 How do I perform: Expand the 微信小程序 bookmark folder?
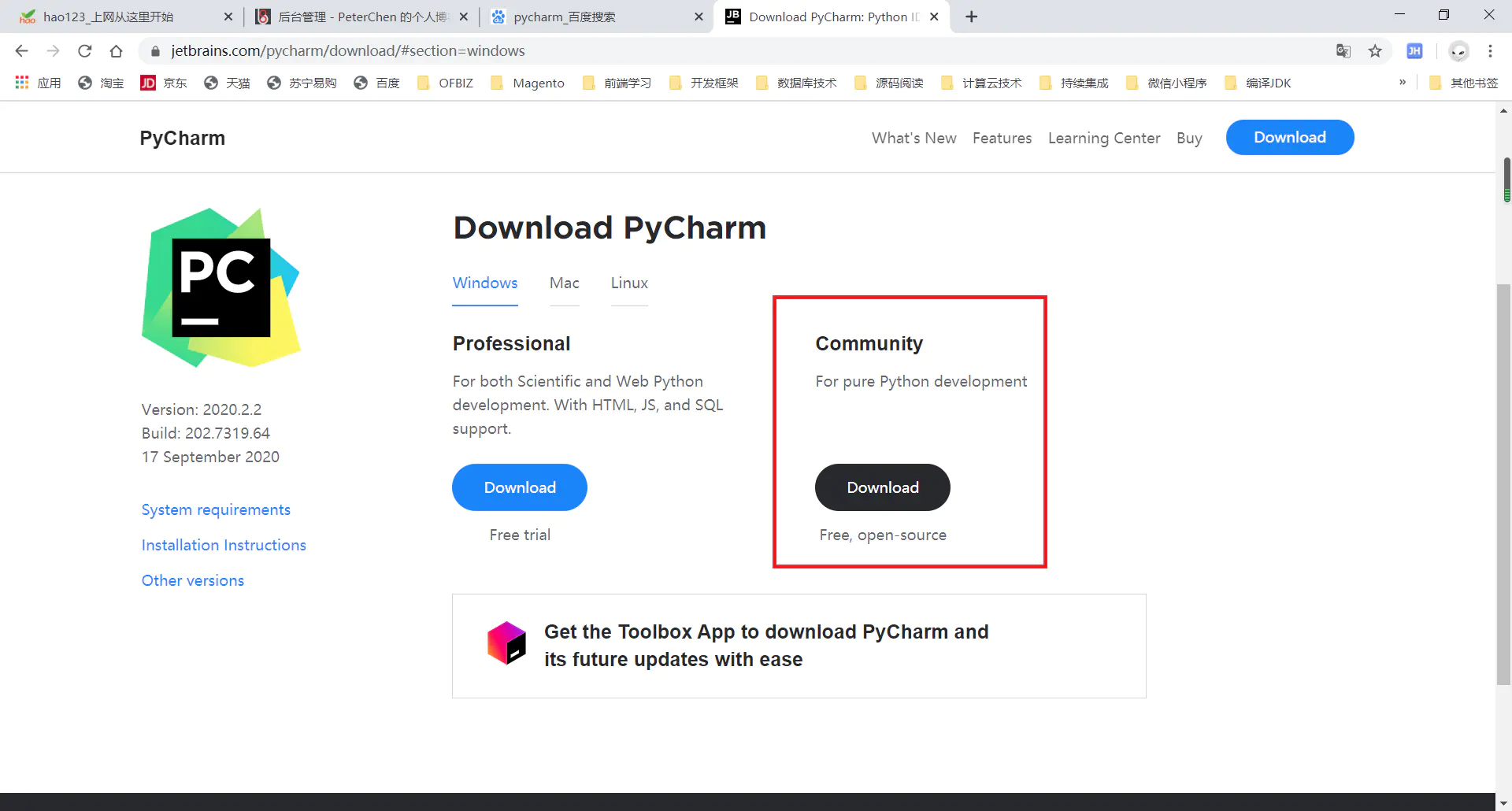[1166, 83]
